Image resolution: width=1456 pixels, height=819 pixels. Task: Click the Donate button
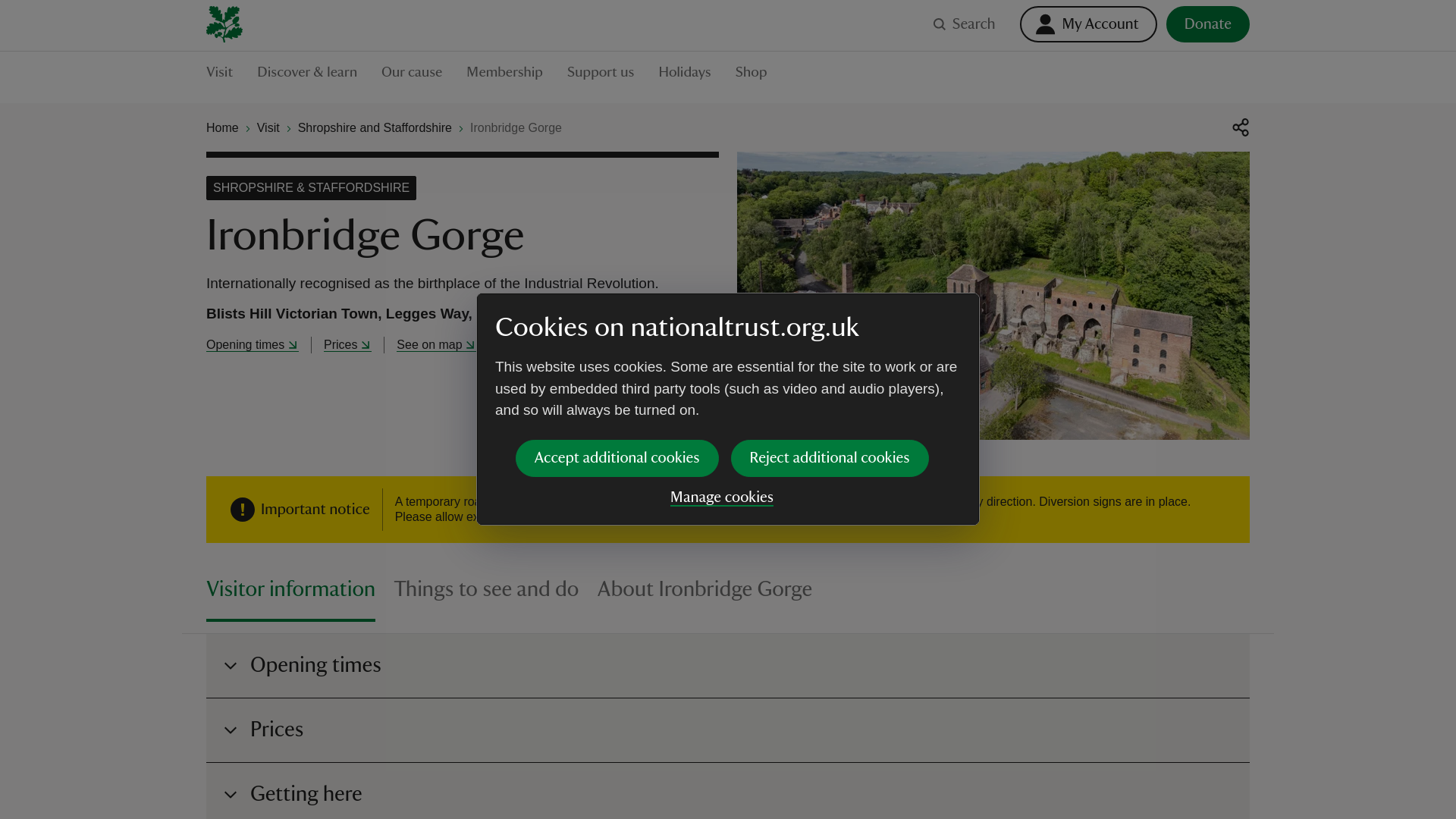1208,24
